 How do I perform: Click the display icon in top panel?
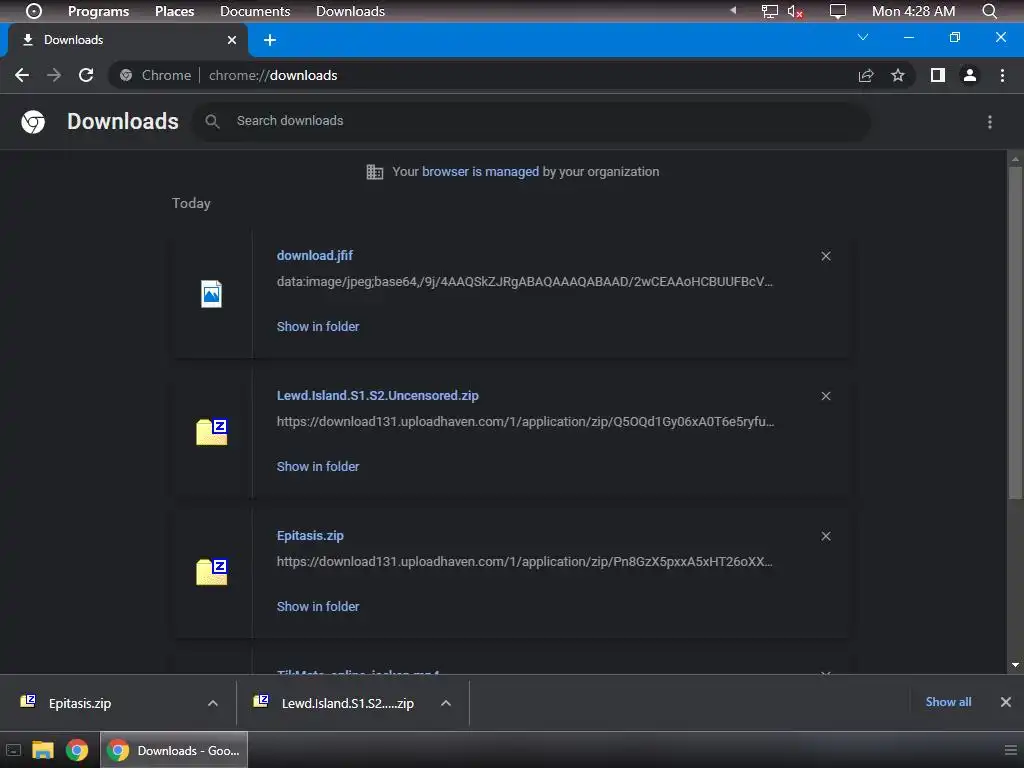pyautogui.click(x=837, y=11)
